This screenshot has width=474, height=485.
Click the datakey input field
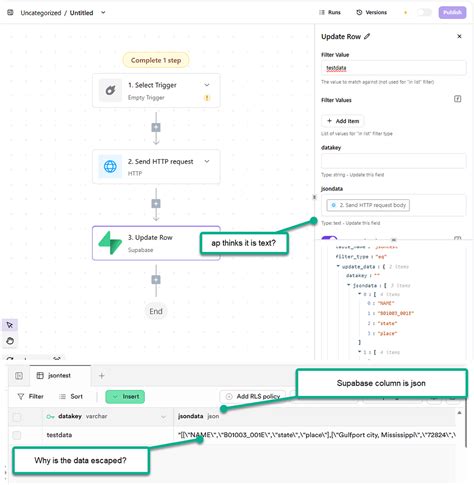pyautogui.click(x=394, y=162)
